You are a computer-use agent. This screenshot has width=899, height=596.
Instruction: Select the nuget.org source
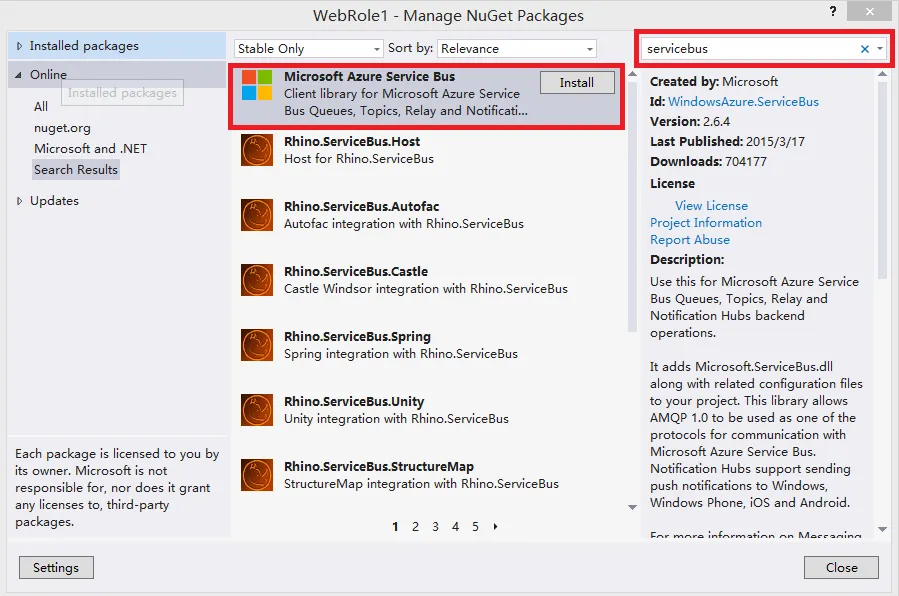click(x=62, y=128)
